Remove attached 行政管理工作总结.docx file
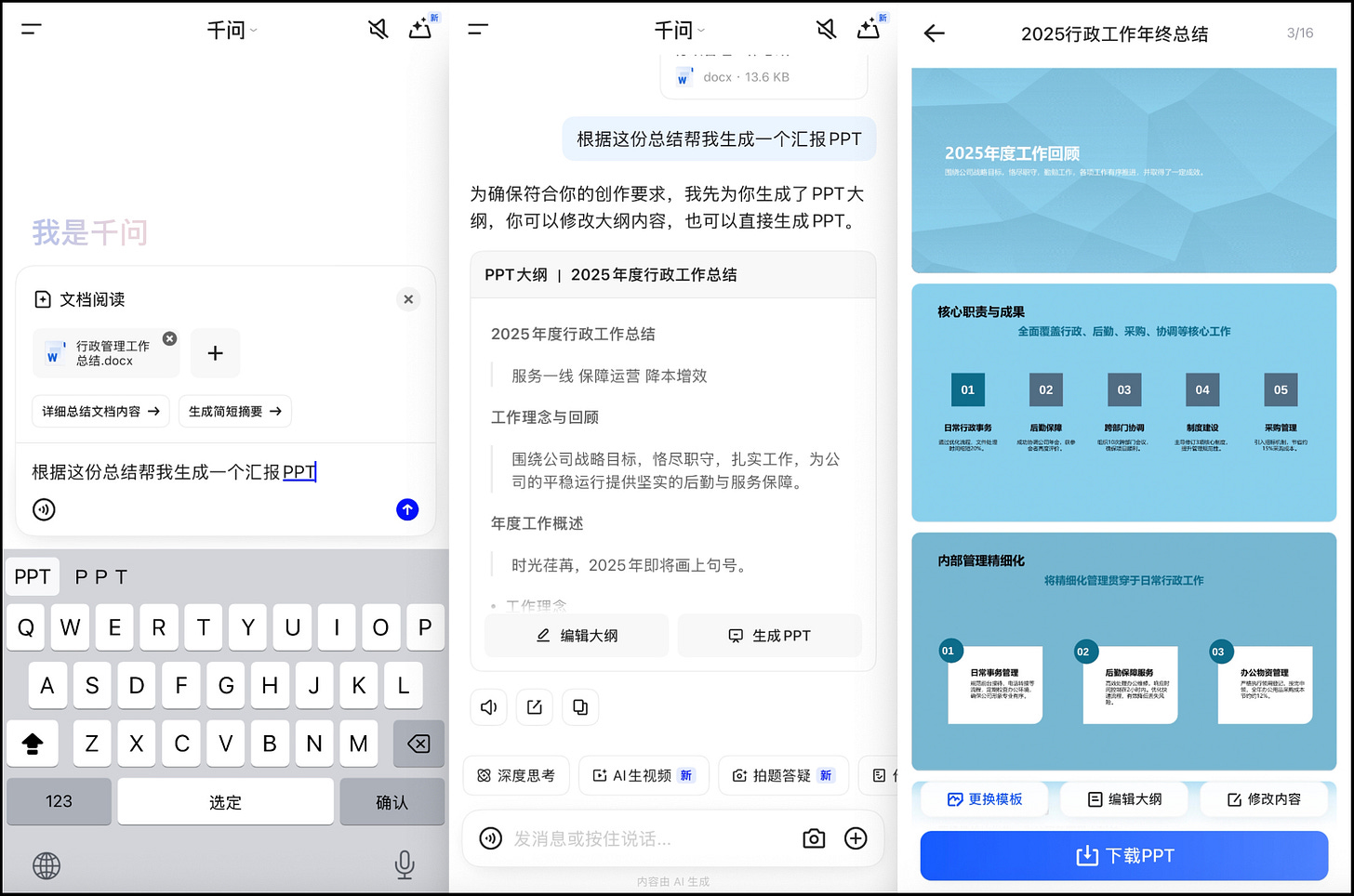 coord(169,338)
